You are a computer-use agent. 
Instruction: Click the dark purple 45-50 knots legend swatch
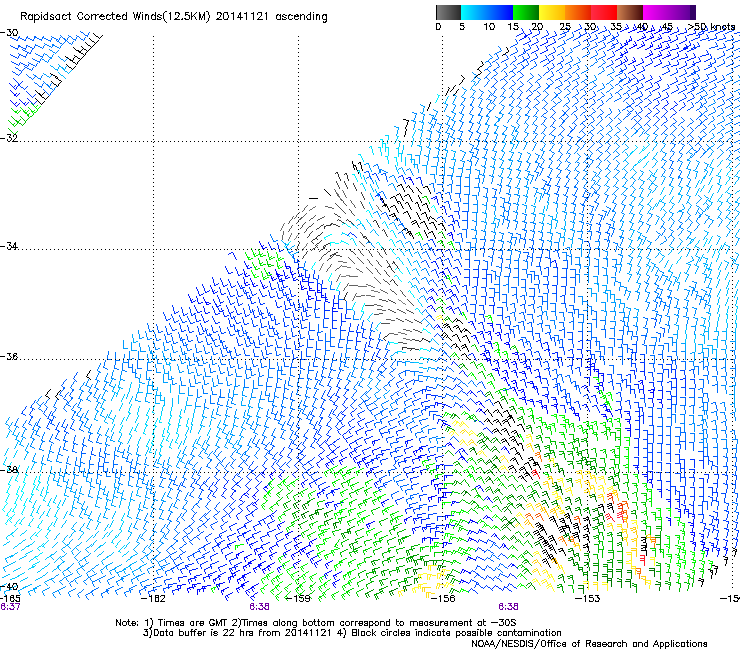[682, 12]
